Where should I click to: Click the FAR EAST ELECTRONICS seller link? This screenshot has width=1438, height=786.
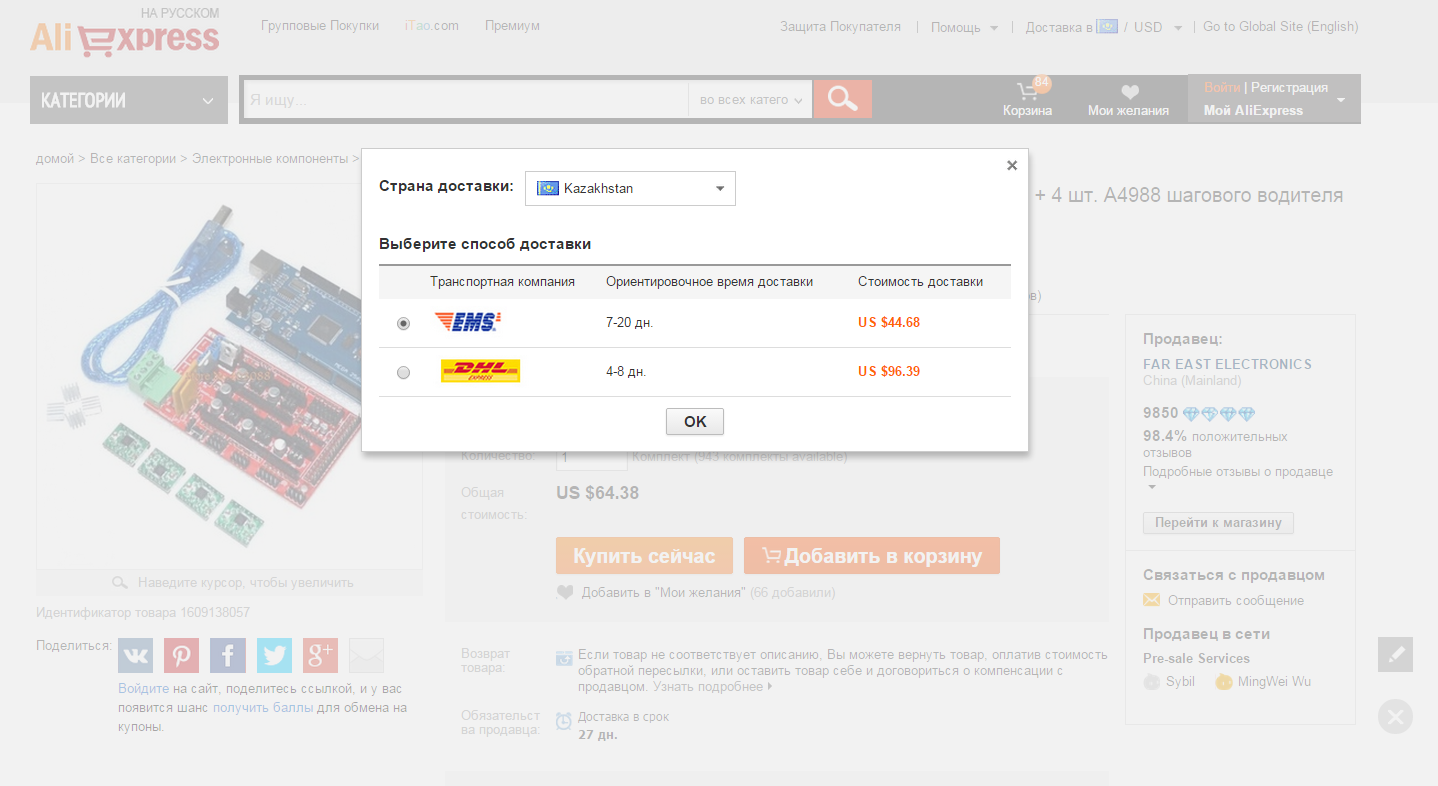pyautogui.click(x=1227, y=364)
